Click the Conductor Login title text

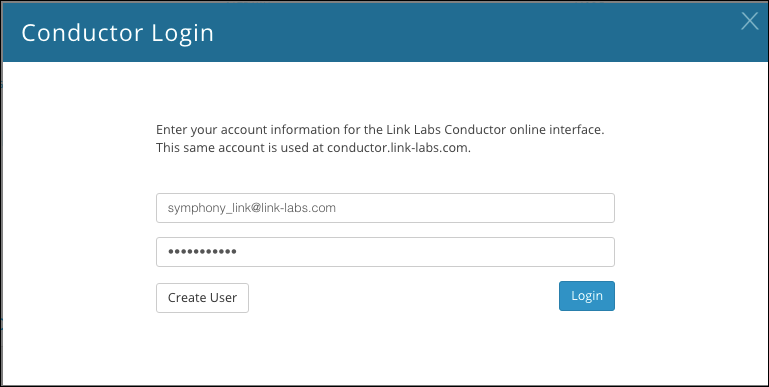(118, 33)
